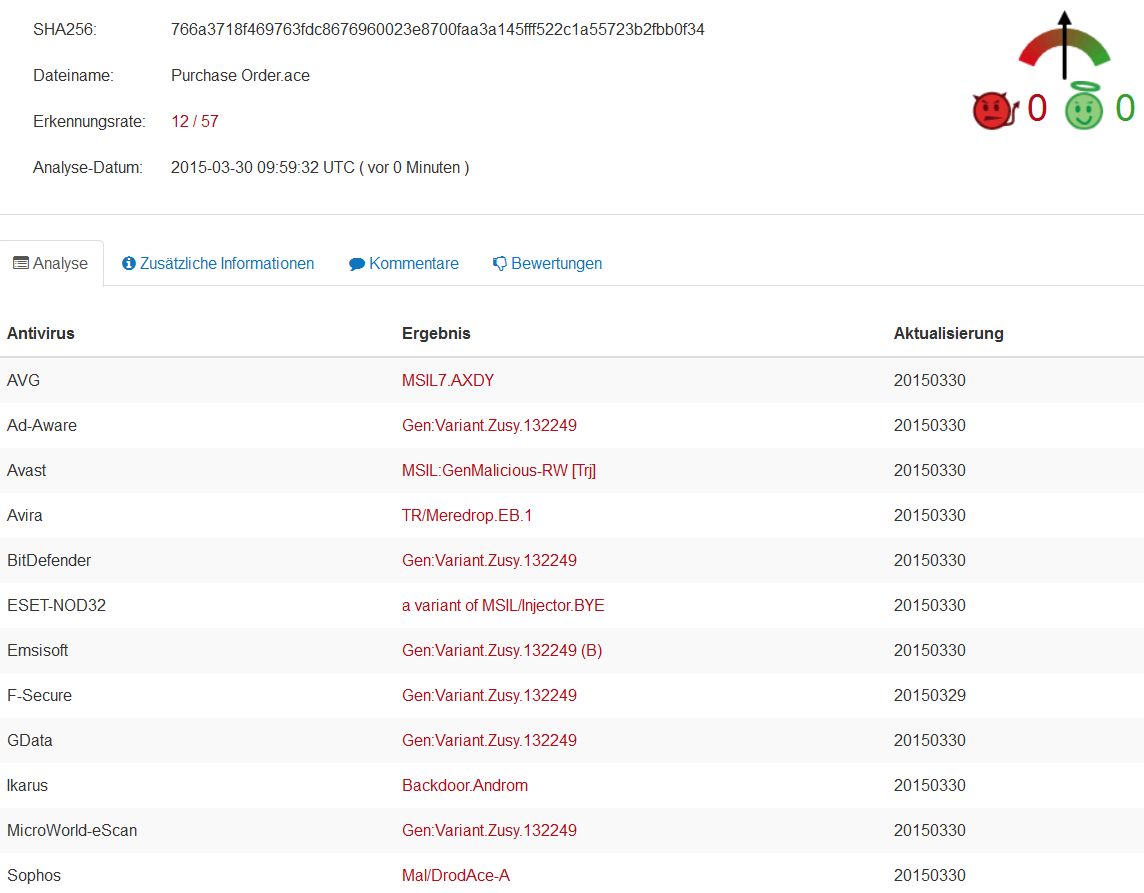Open the Kommentare tab
This screenshot has width=1144, height=893.
(403, 263)
